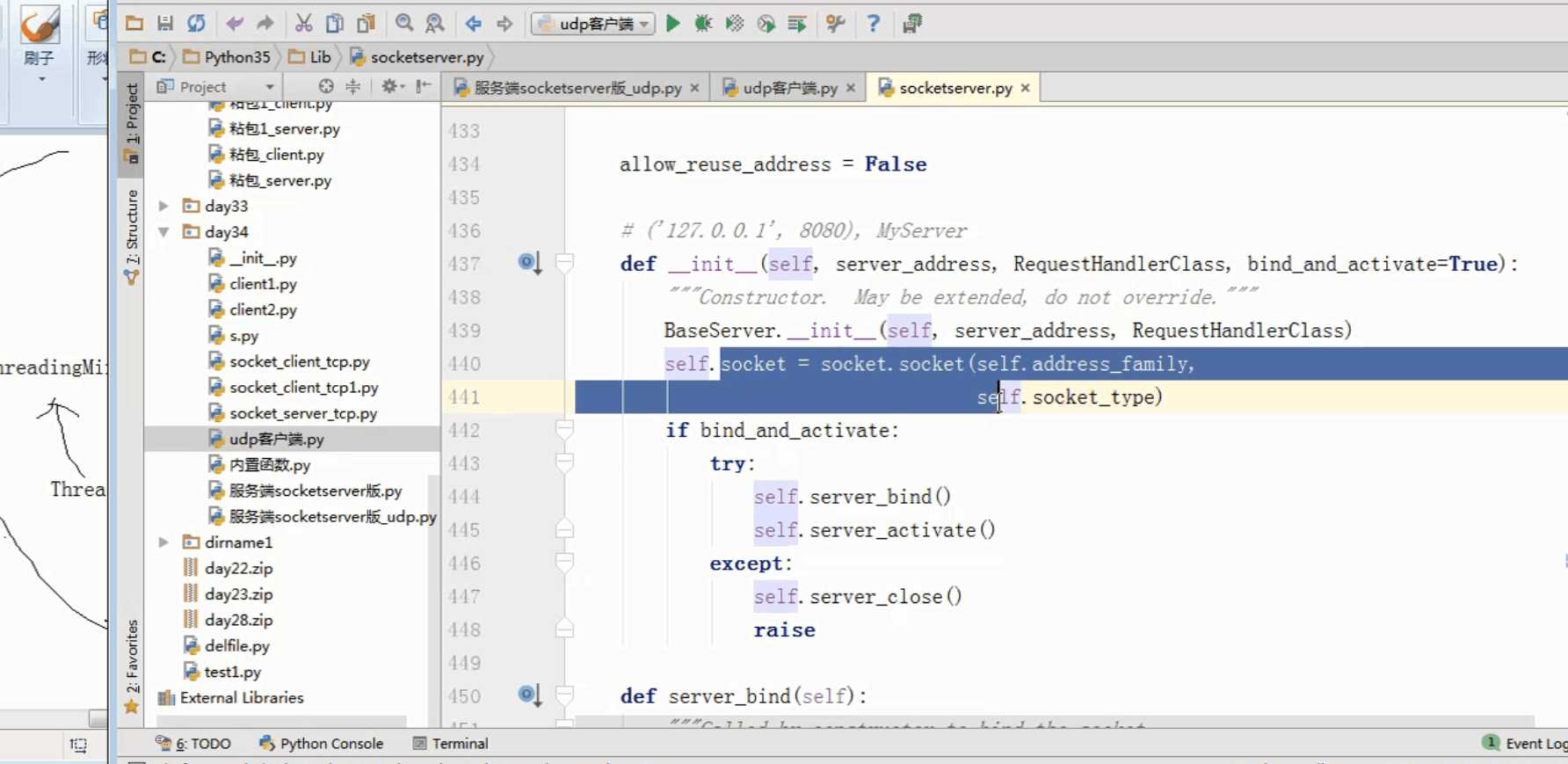Screen dimensions: 1568x764
Task: Fold the except block at line 446
Action: coord(565,562)
